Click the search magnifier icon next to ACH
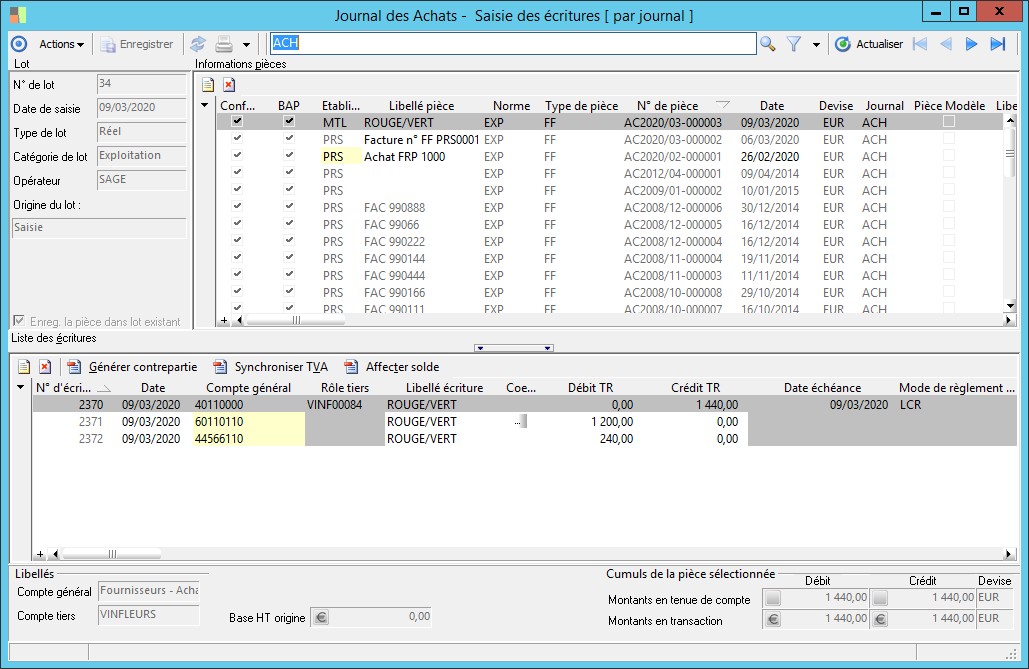1029x669 pixels. point(768,44)
